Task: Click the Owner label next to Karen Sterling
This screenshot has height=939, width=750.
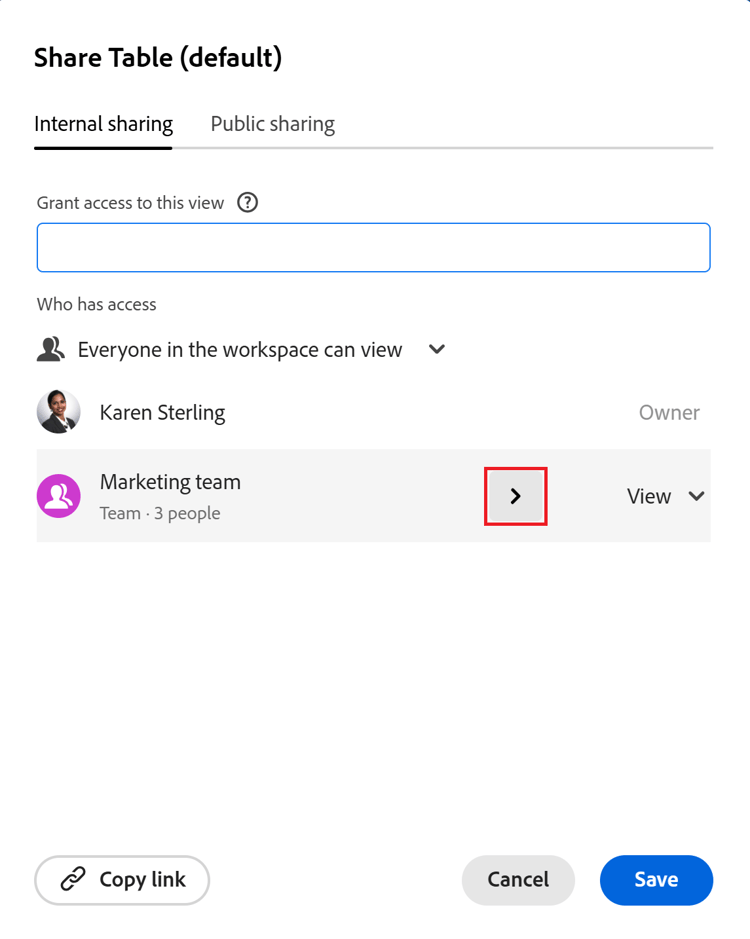Action: 669,412
